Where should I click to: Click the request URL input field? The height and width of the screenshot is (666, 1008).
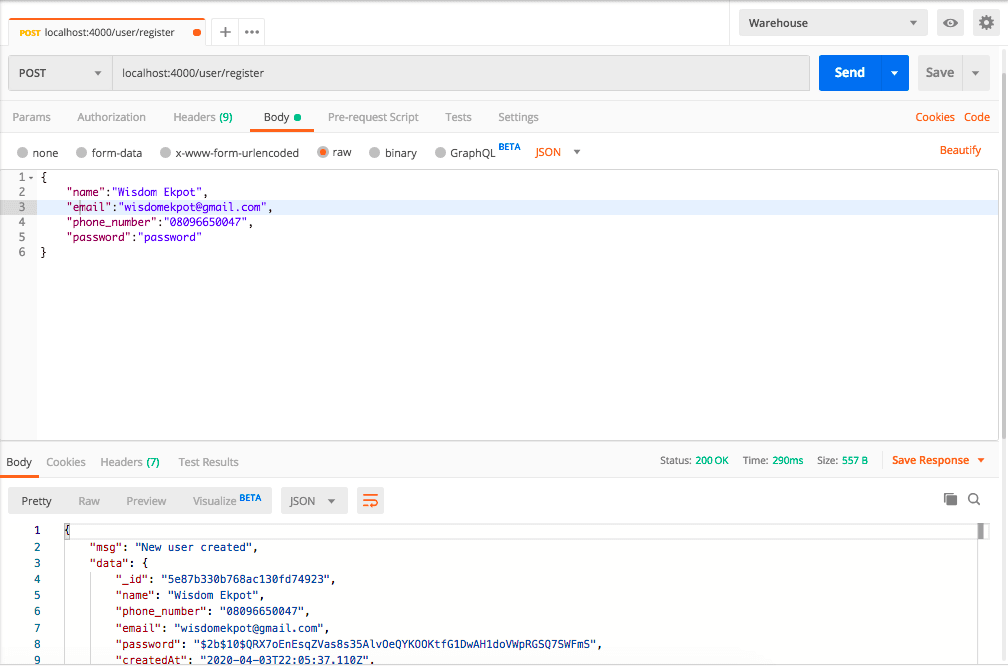pyautogui.click(x=460, y=73)
